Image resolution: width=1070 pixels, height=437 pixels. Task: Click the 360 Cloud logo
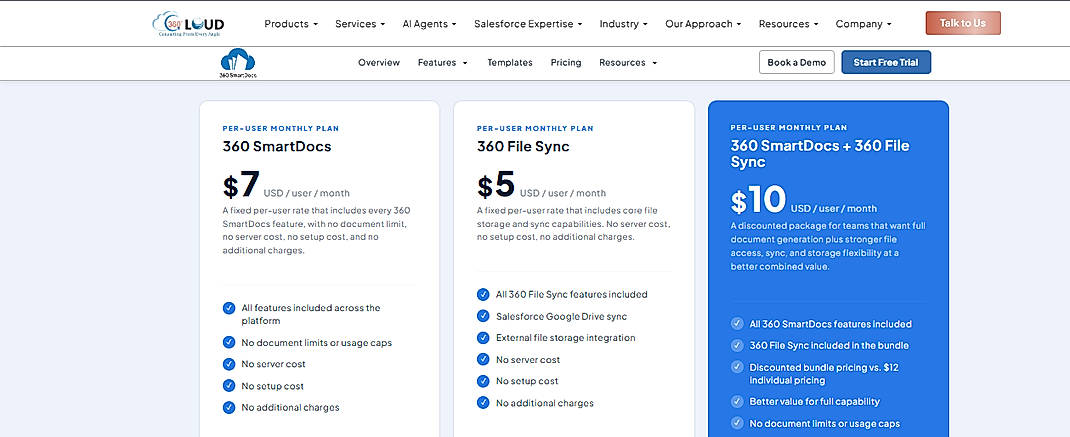[x=188, y=24]
